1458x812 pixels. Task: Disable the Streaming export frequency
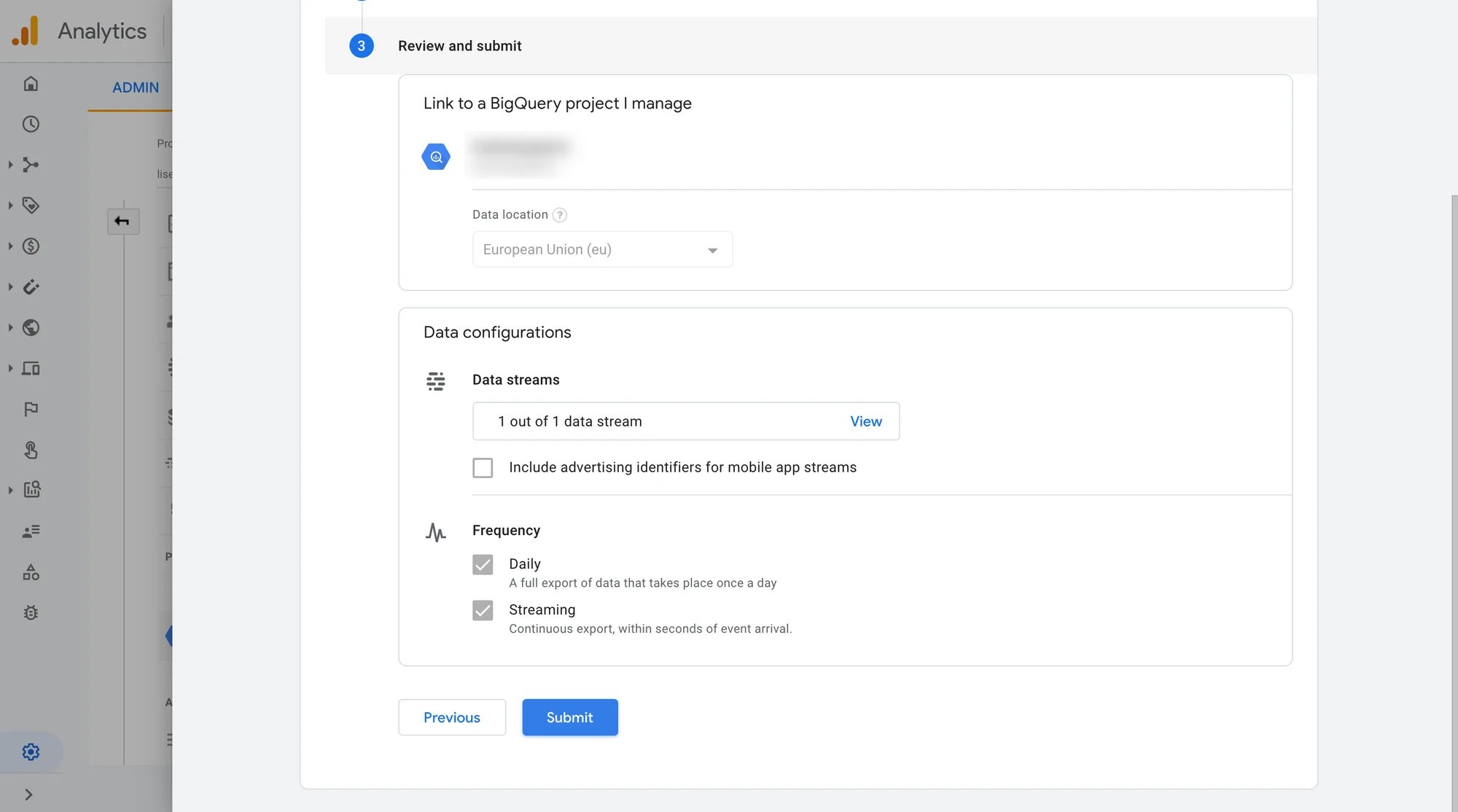(x=483, y=610)
